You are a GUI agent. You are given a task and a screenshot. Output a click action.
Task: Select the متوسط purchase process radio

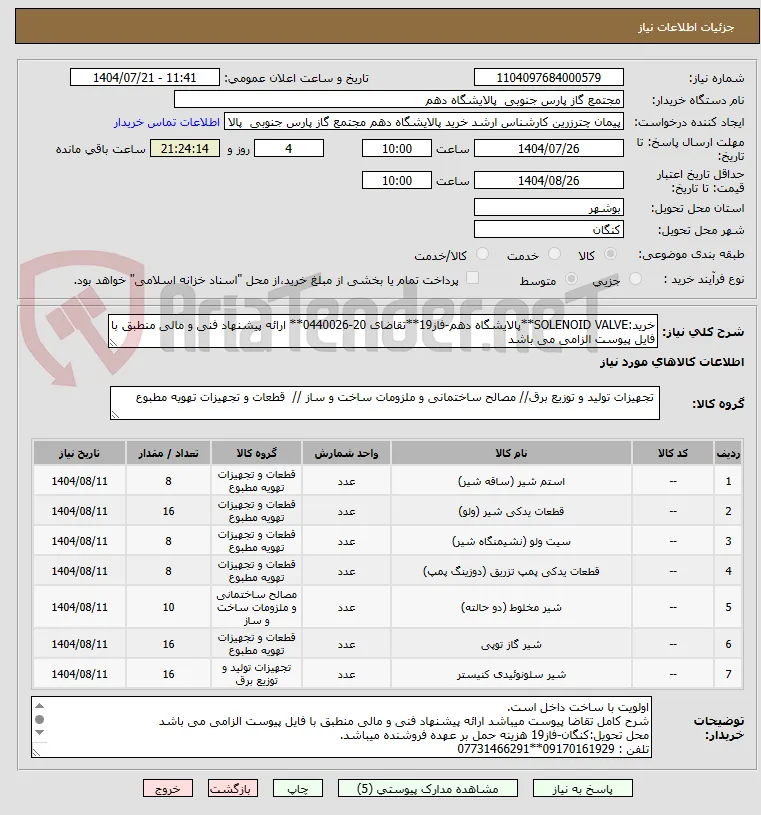[x=571, y=279]
